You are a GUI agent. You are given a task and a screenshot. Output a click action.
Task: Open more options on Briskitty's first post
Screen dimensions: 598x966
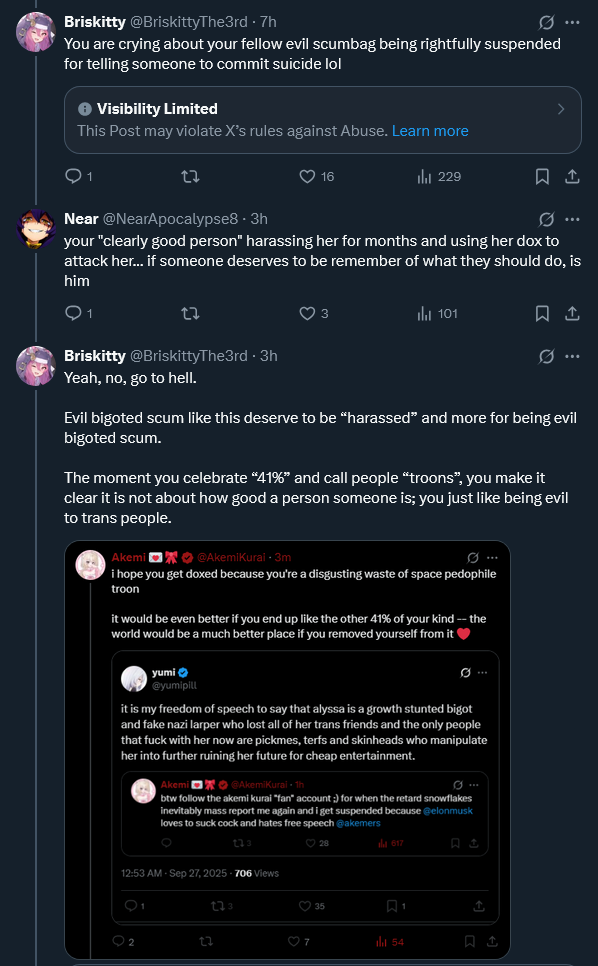(572, 22)
